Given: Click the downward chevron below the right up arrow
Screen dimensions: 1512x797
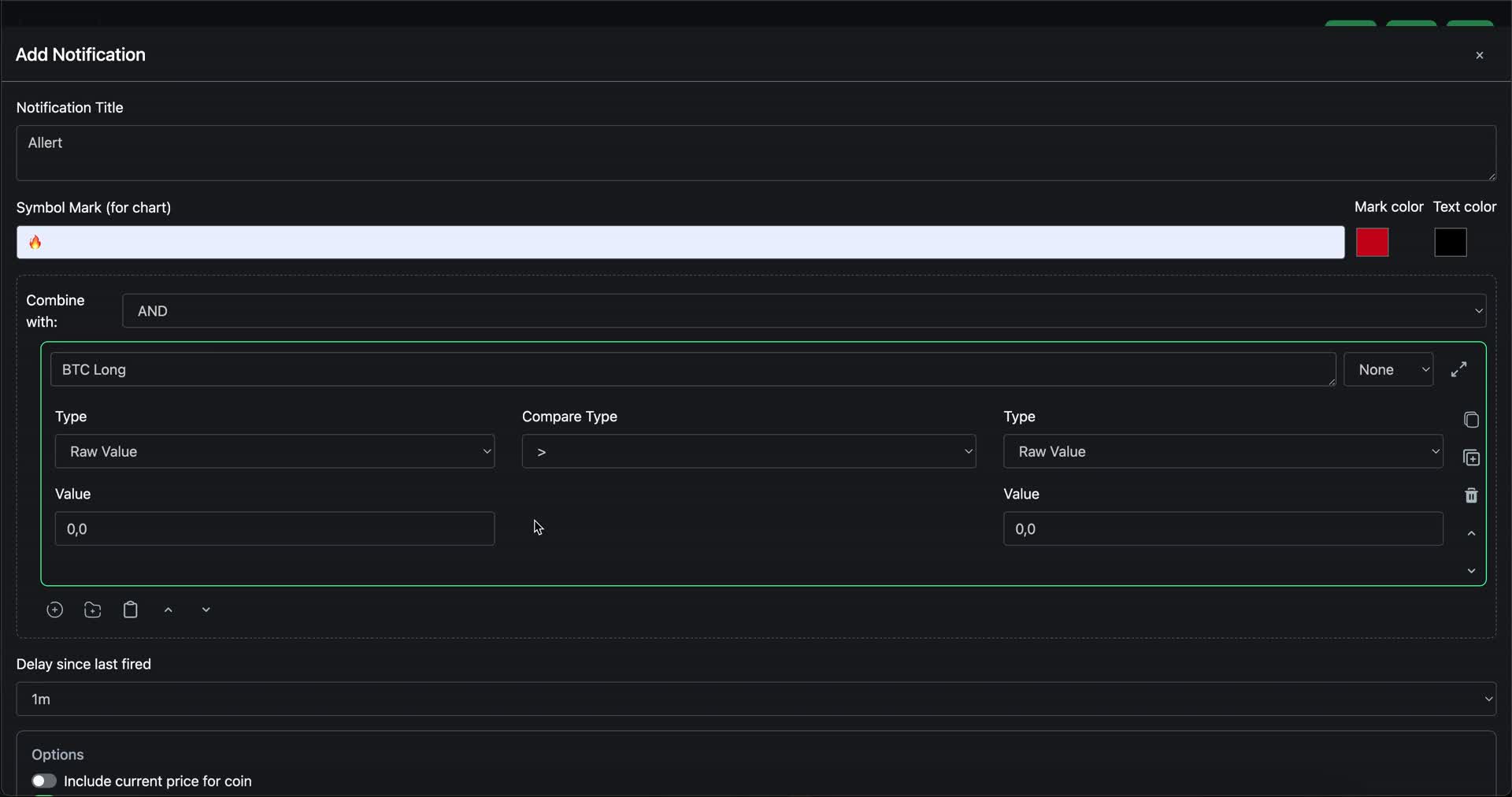Looking at the screenshot, I should coord(1471,571).
